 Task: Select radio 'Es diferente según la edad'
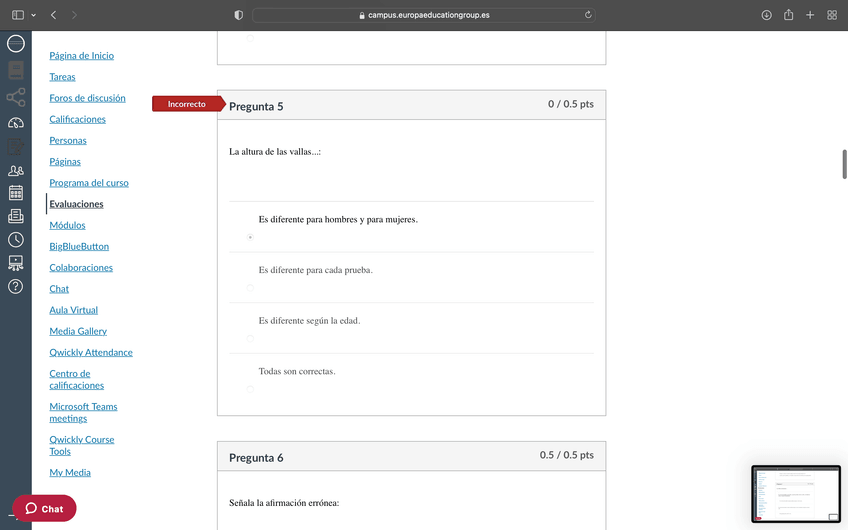coord(250,339)
